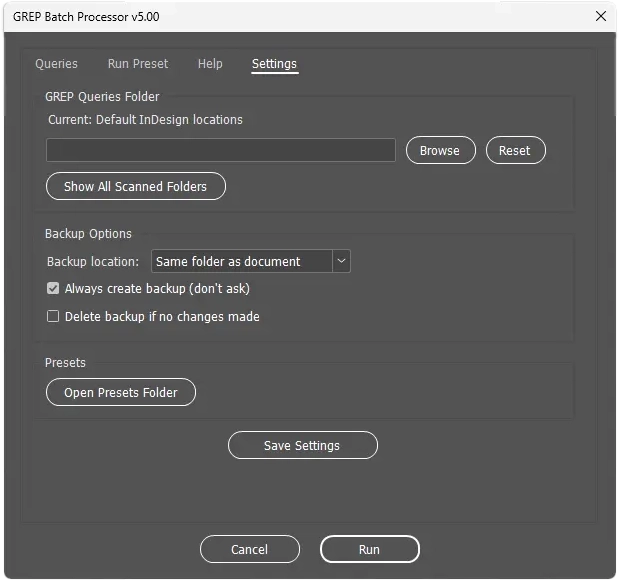Viewport: 619px width, 580px height.
Task: Untick Always create backup checkbox
Action: tap(53, 288)
